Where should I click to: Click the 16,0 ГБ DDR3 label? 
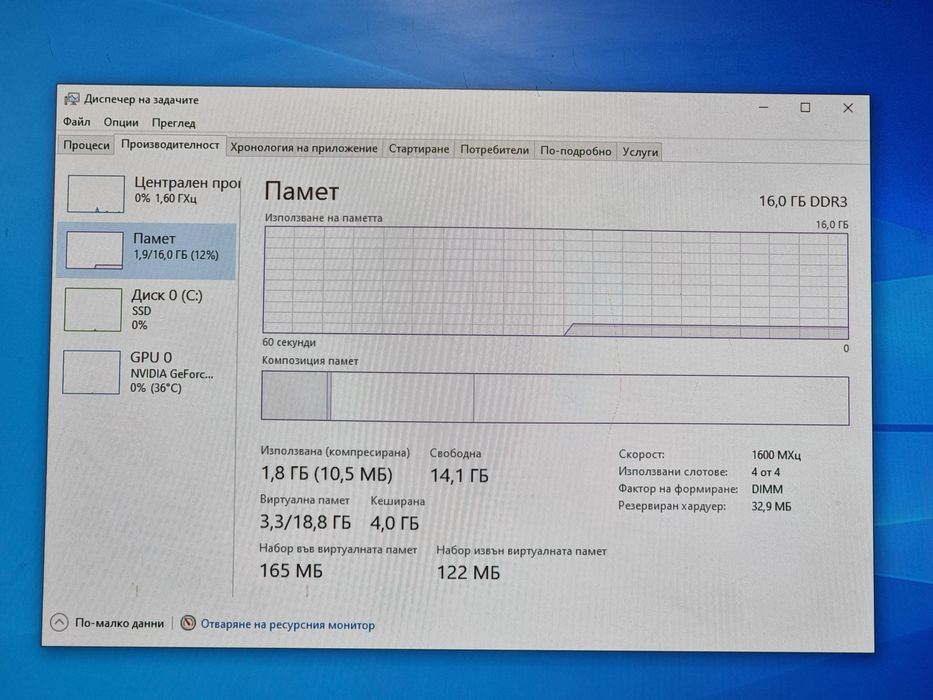click(803, 202)
